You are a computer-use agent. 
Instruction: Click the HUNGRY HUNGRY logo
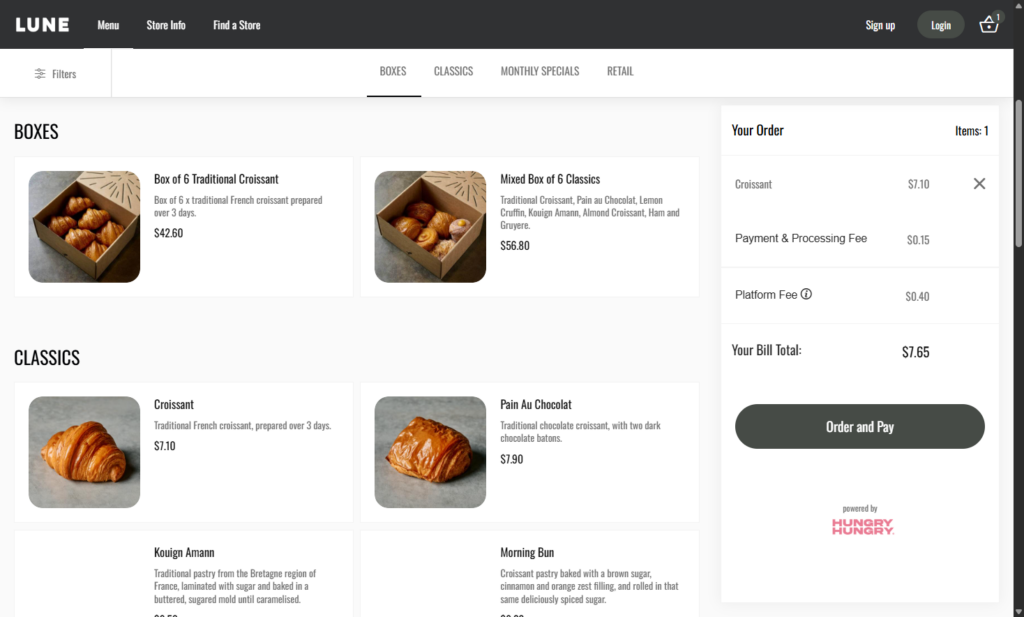[859, 524]
